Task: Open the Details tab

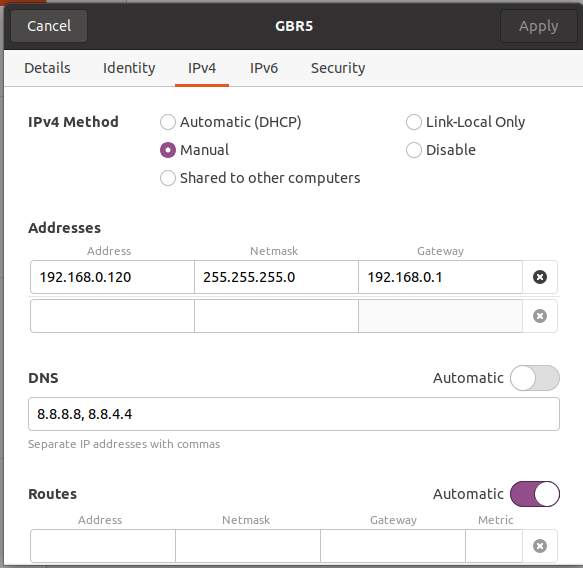Action: 47,68
